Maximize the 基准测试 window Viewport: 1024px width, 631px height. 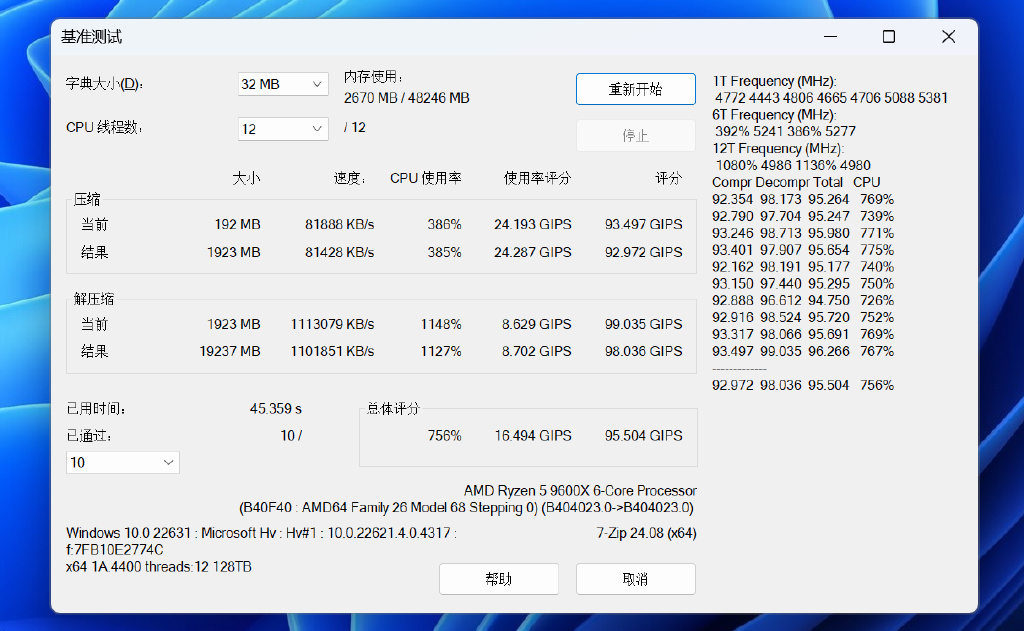889,37
